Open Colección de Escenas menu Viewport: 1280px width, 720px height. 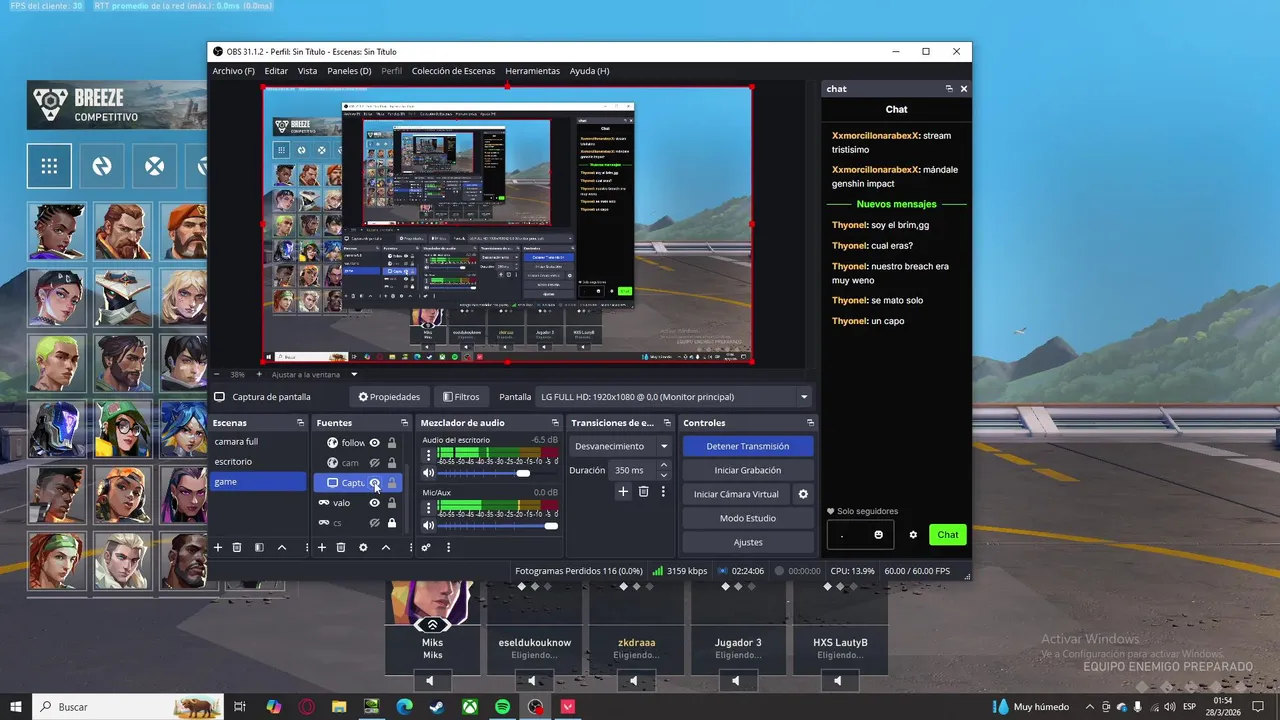pyautogui.click(x=453, y=71)
